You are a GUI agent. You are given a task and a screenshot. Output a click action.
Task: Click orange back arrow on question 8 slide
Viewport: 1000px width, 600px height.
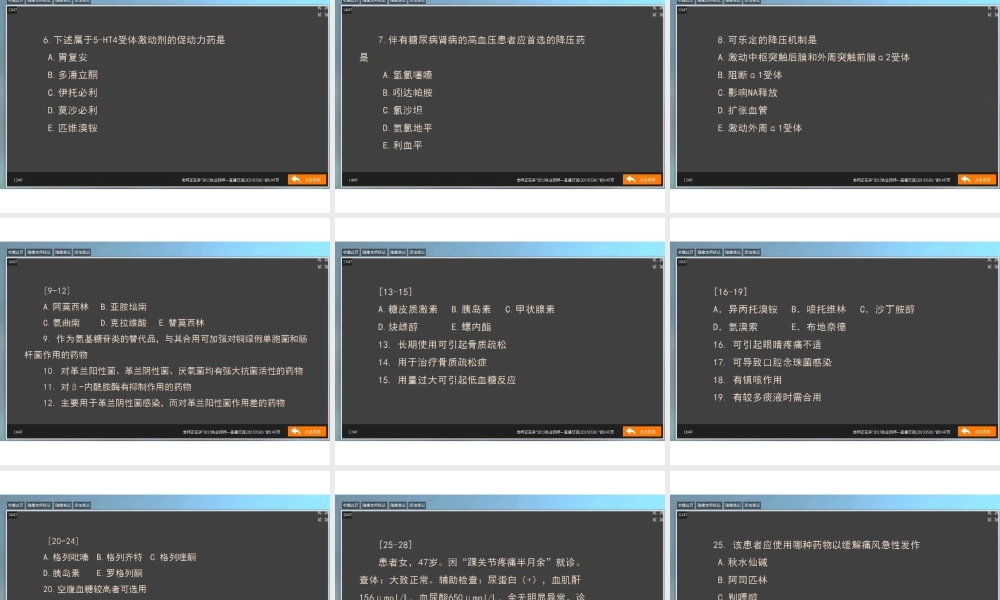point(976,180)
